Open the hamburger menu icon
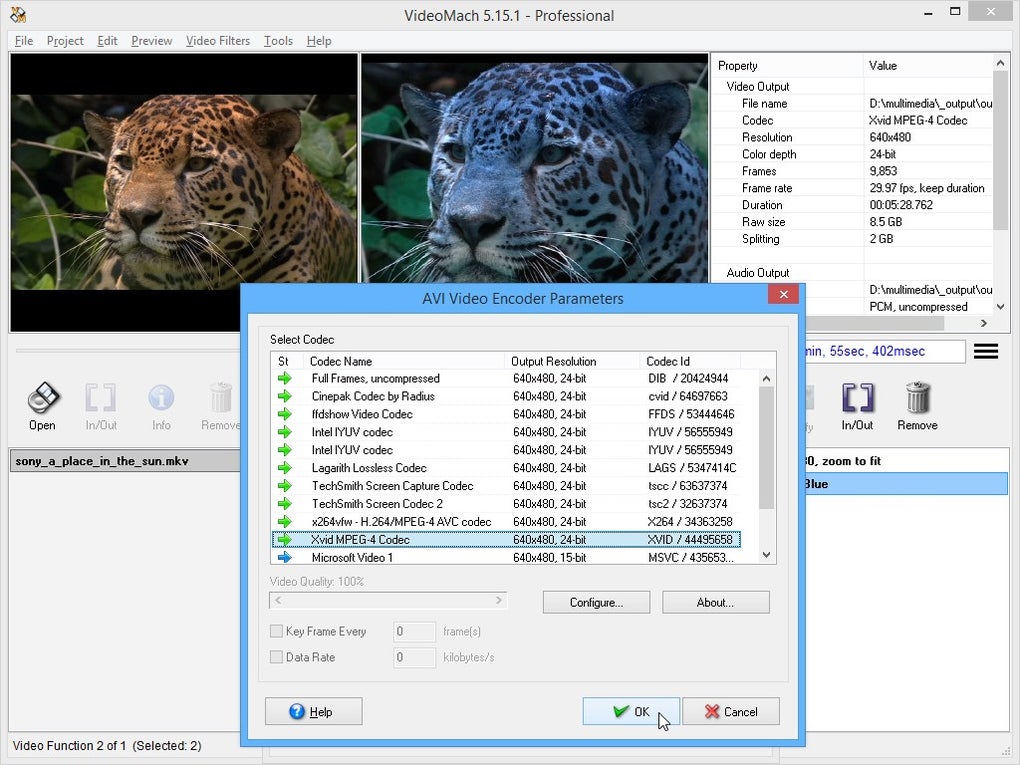The image size is (1020, 765). point(986,351)
